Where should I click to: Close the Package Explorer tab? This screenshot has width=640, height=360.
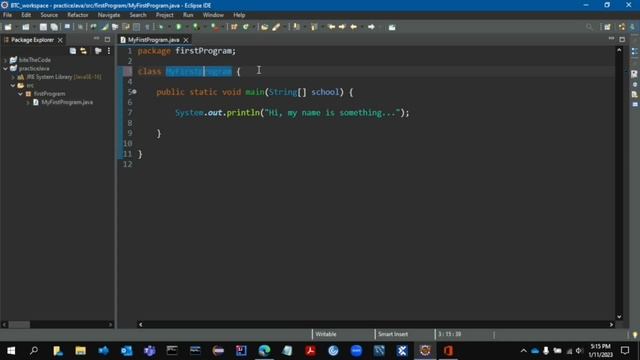coord(60,40)
